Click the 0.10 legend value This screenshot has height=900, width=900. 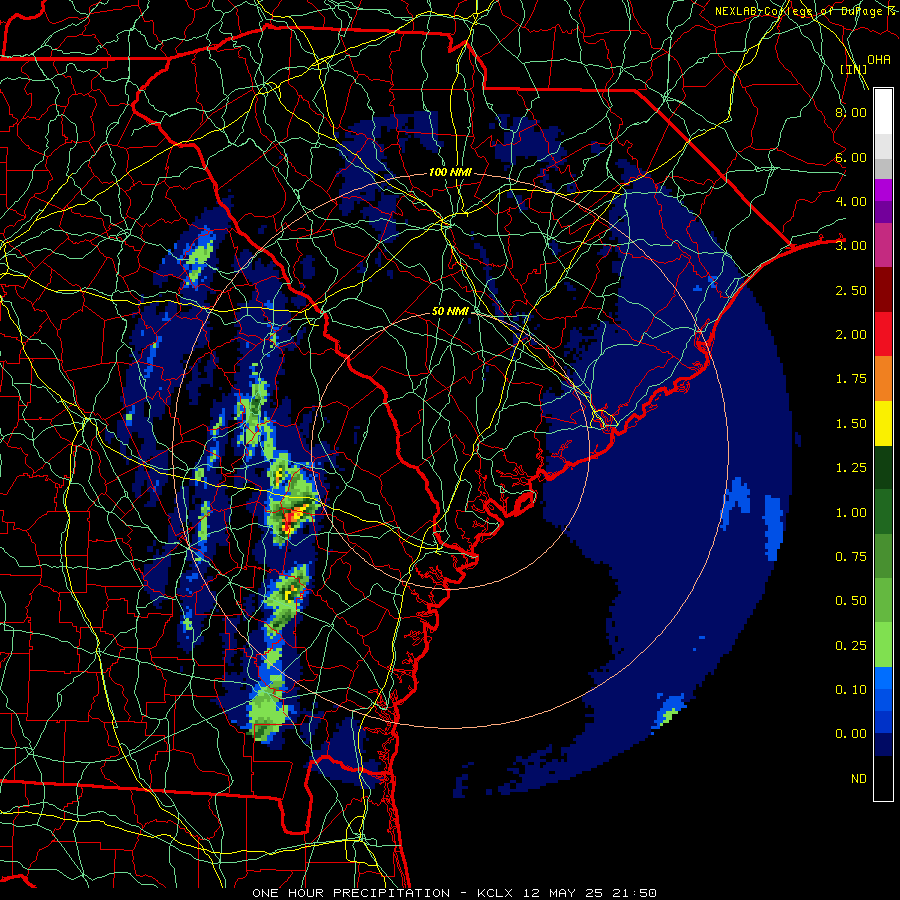851,690
